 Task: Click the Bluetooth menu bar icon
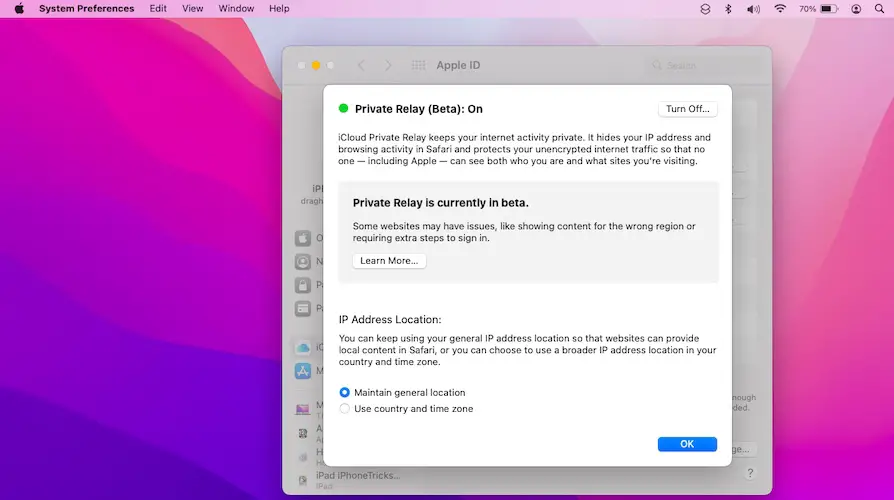pos(729,9)
